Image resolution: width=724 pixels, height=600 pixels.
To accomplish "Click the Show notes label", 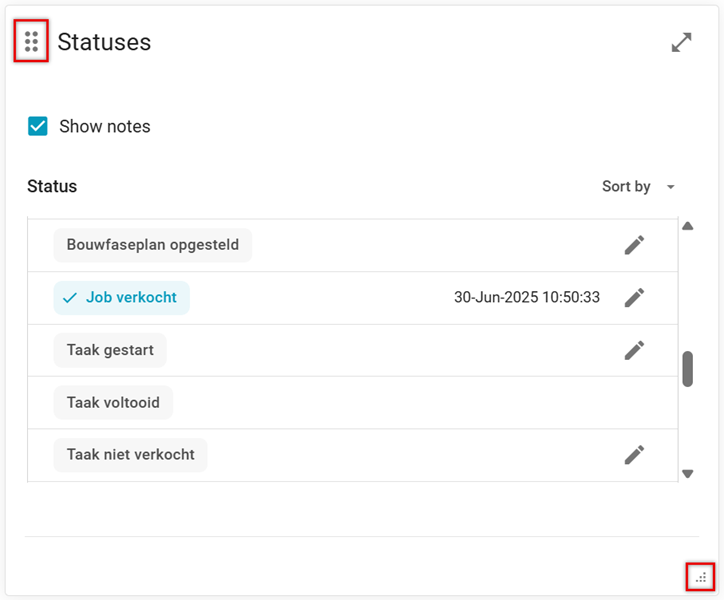I will point(105,127).
